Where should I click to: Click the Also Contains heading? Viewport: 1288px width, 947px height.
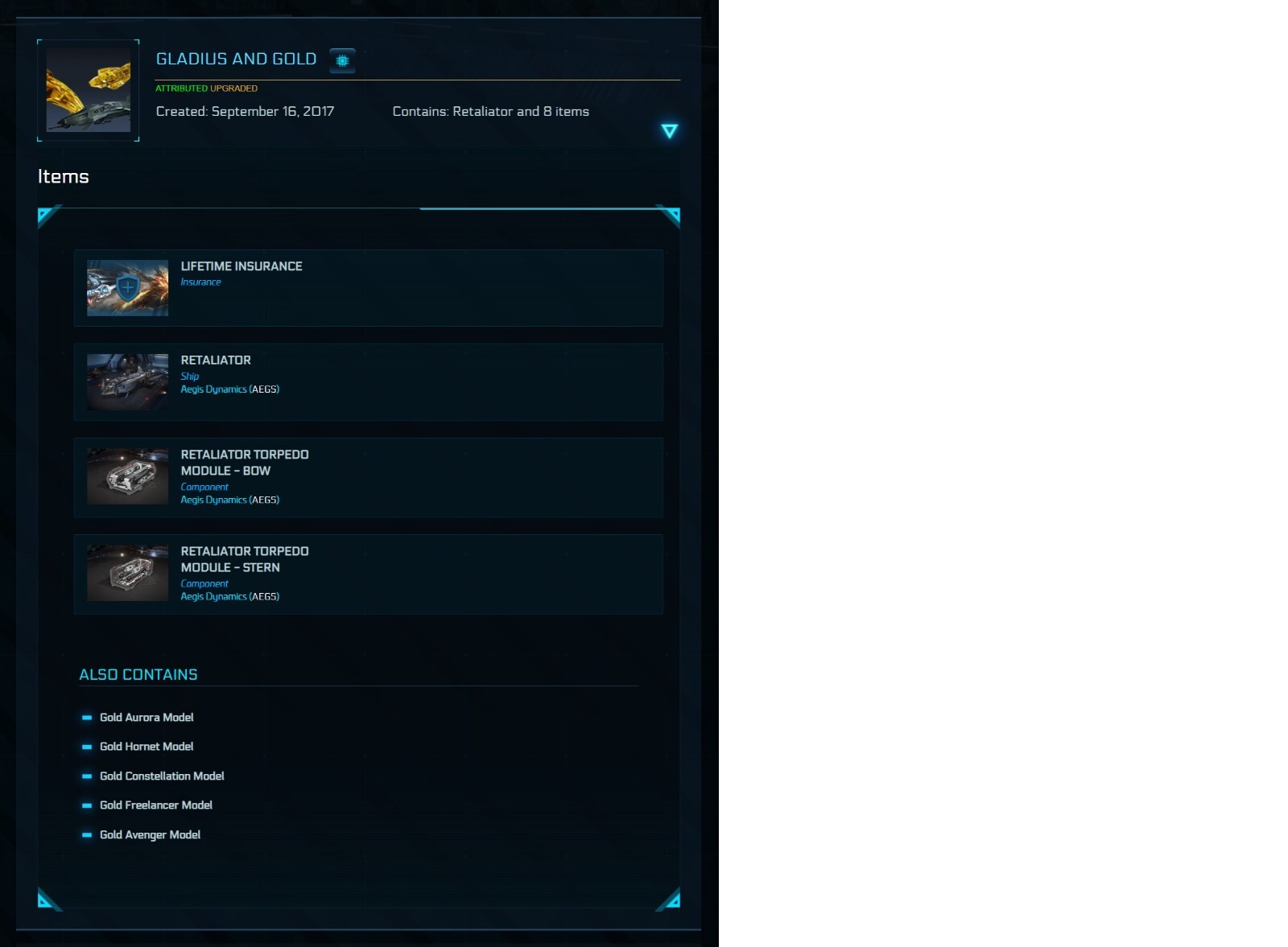coord(138,674)
